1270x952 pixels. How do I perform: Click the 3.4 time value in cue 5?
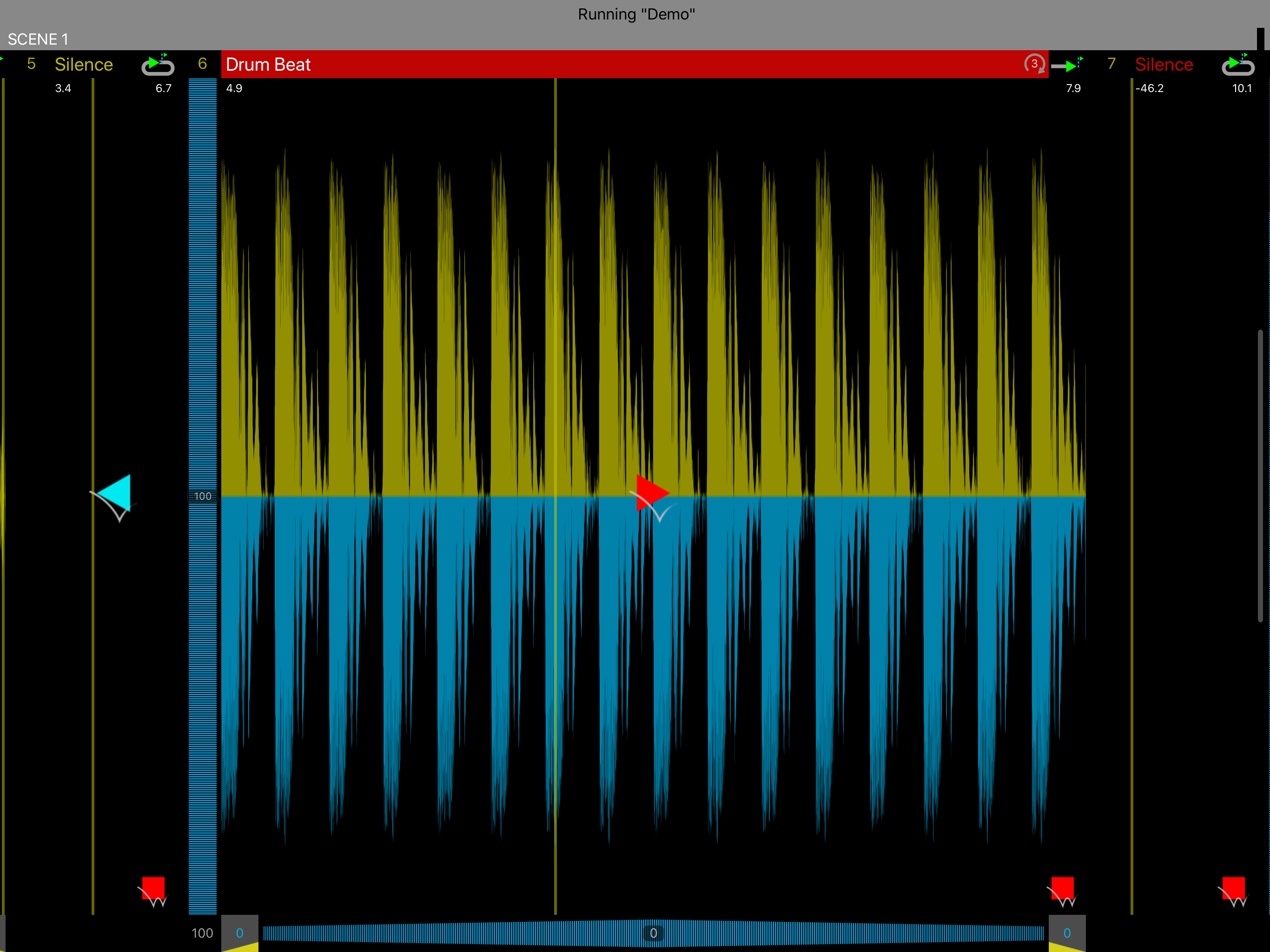point(63,88)
